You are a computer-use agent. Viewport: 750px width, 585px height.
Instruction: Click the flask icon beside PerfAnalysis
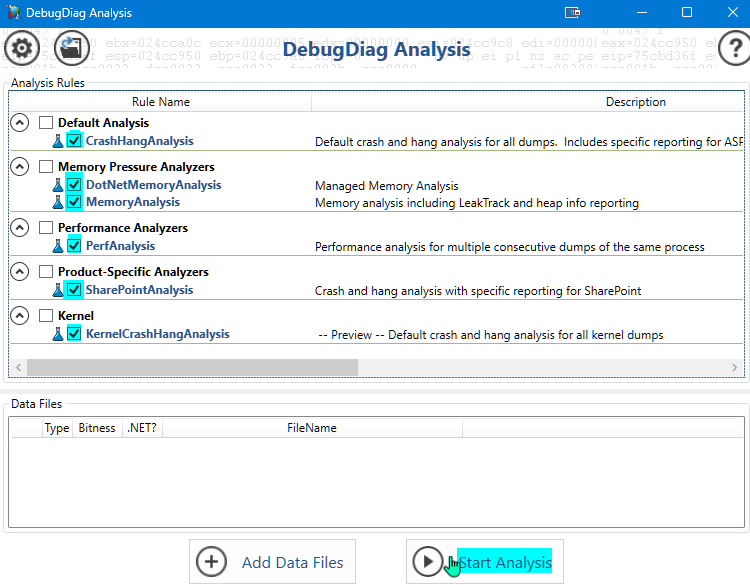click(x=58, y=246)
